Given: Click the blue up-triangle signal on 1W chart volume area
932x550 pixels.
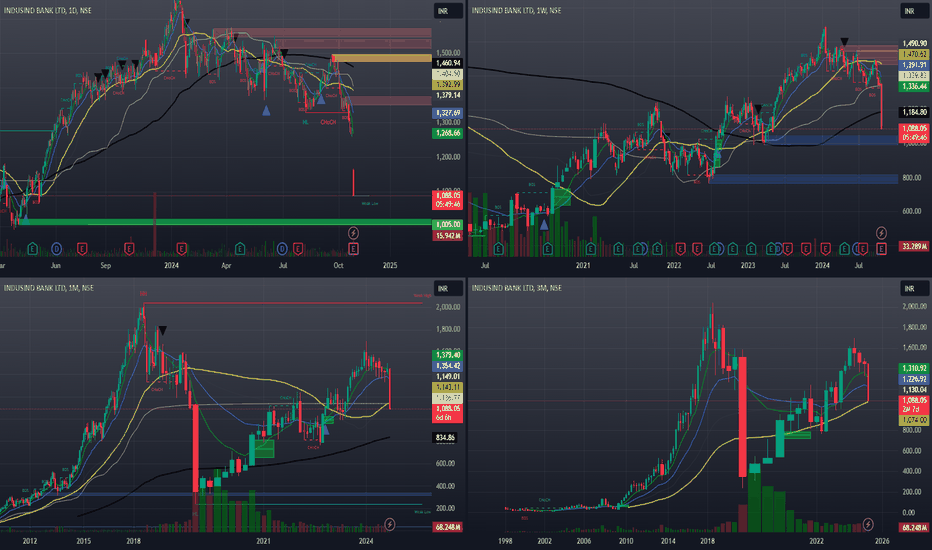Looking at the screenshot, I should [x=543, y=225].
